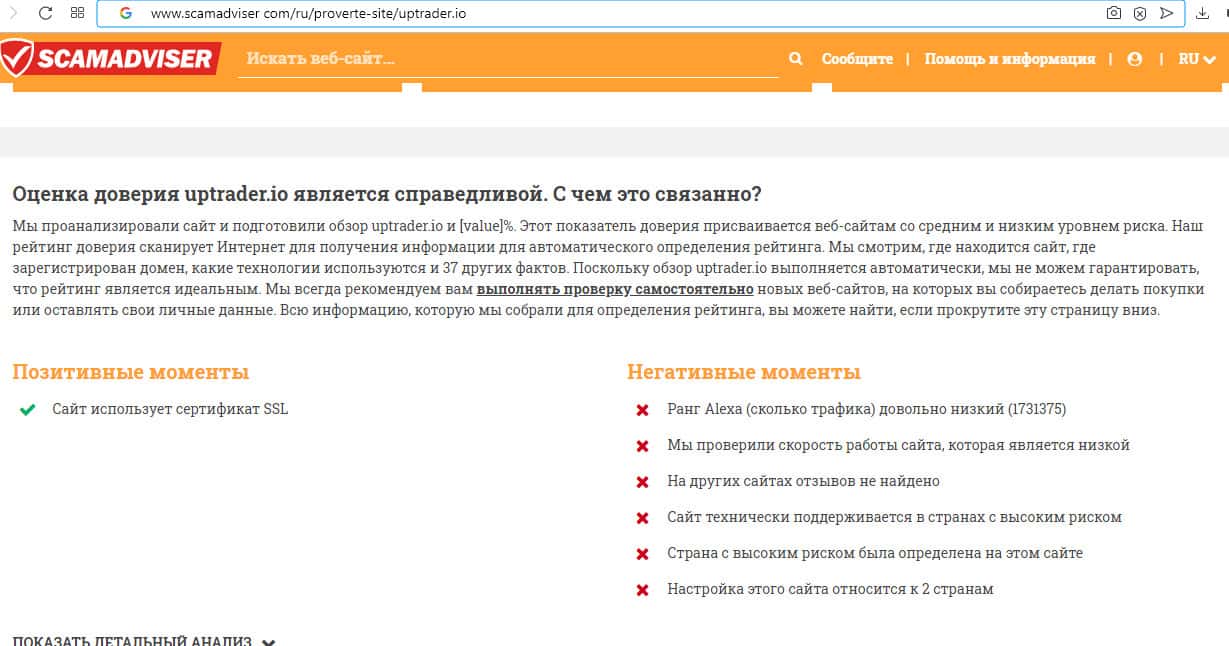
Task: Follow 'выполнять проверку самостоятельно' link
Action: coord(615,290)
